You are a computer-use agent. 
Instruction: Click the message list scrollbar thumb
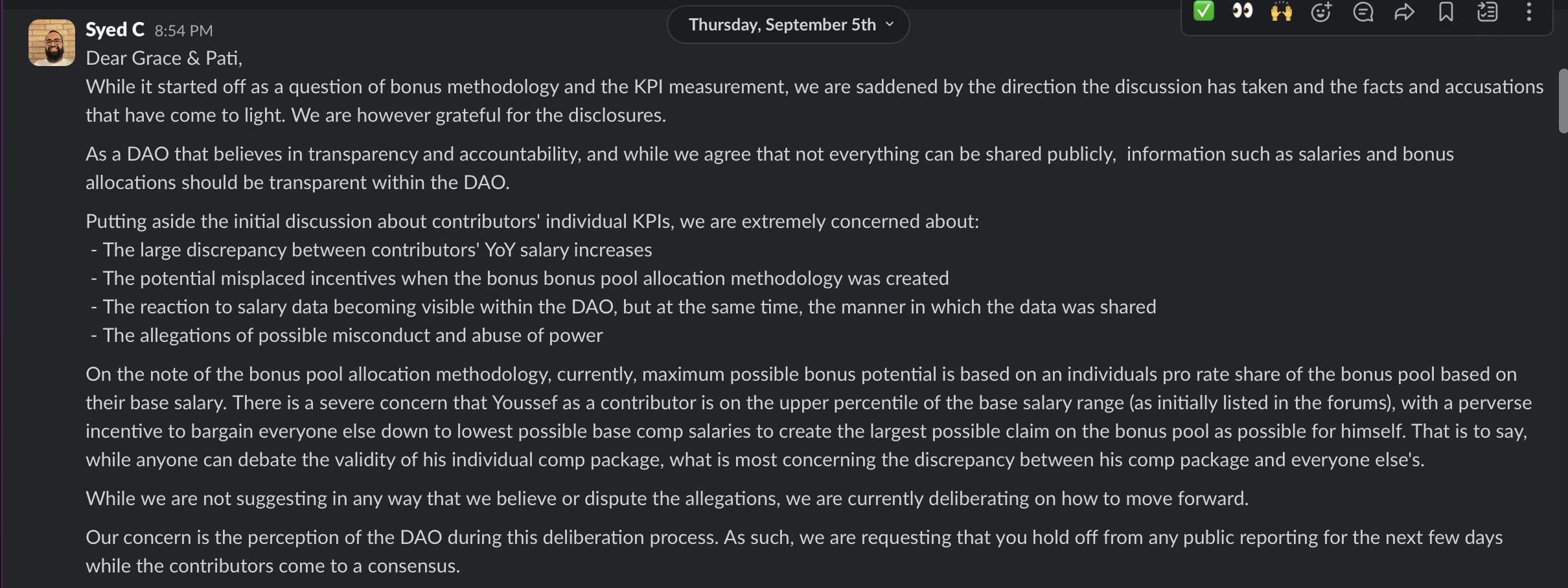click(x=1563, y=100)
